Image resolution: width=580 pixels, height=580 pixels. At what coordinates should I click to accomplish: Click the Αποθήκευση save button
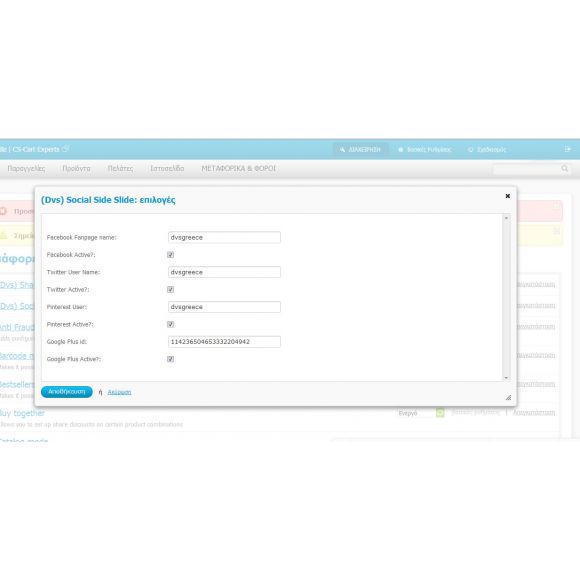point(67,392)
